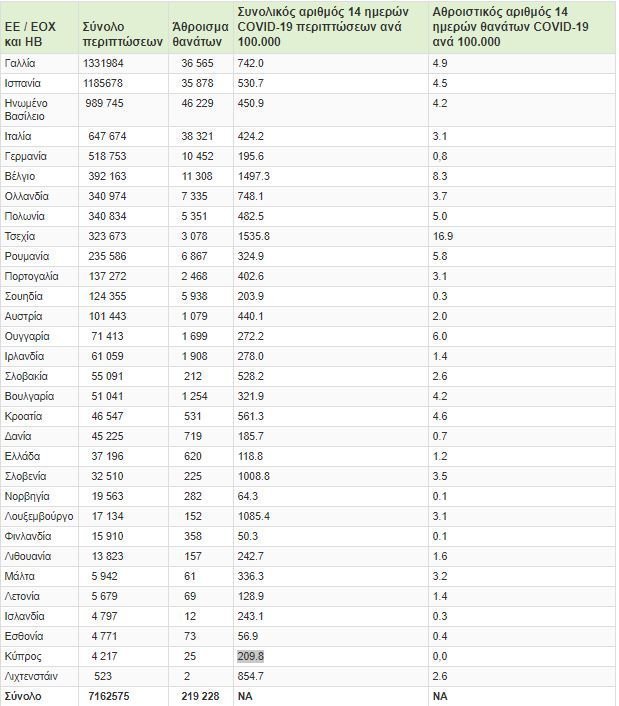Screen dimensions: 619x706
Task: Select Ισπανία total cases 1185678
Action: click(x=103, y=83)
